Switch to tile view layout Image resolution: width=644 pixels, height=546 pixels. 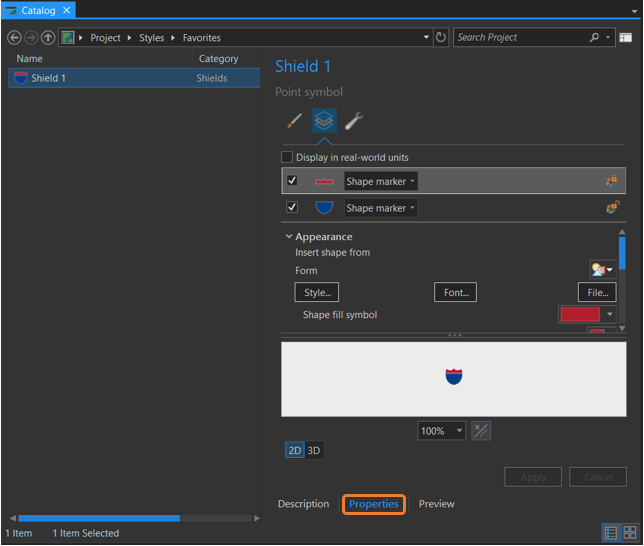coord(630,533)
